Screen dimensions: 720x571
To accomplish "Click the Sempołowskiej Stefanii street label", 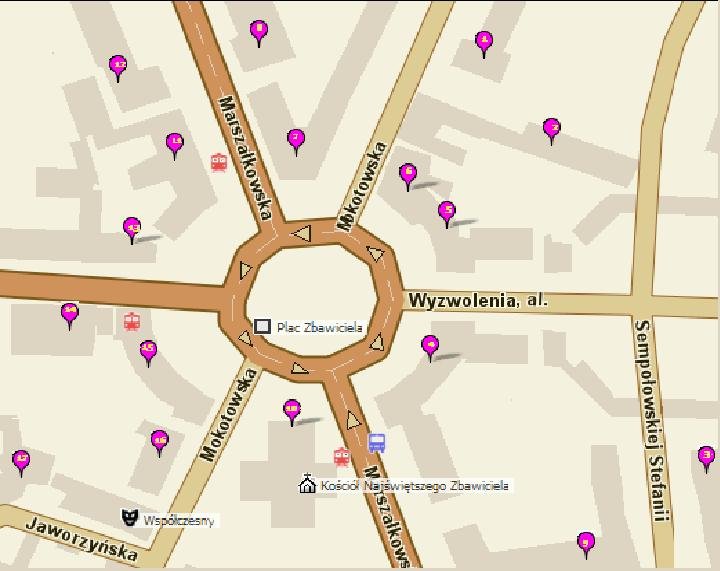I will point(651,421).
